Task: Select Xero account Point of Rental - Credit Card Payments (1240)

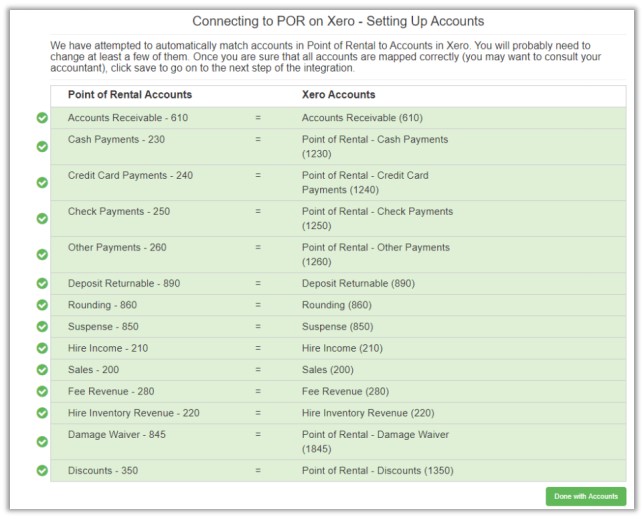Action: pyautogui.click(x=365, y=182)
